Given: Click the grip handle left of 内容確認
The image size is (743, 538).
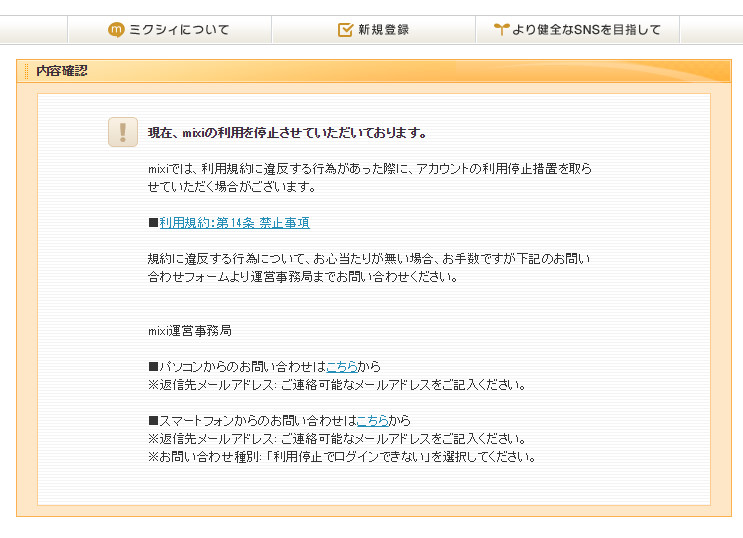Looking at the screenshot, I should pyautogui.click(x=27, y=71).
